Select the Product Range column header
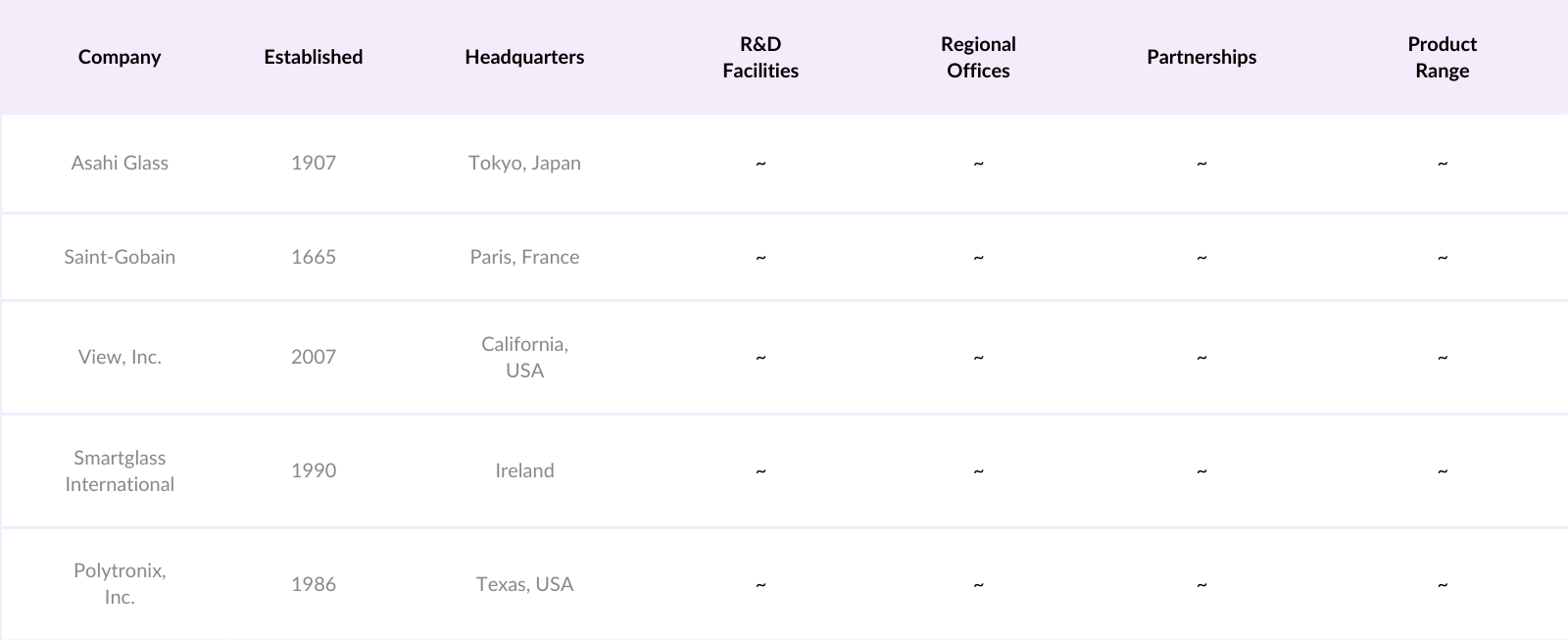The image size is (1568, 640). tap(1442, 57)
